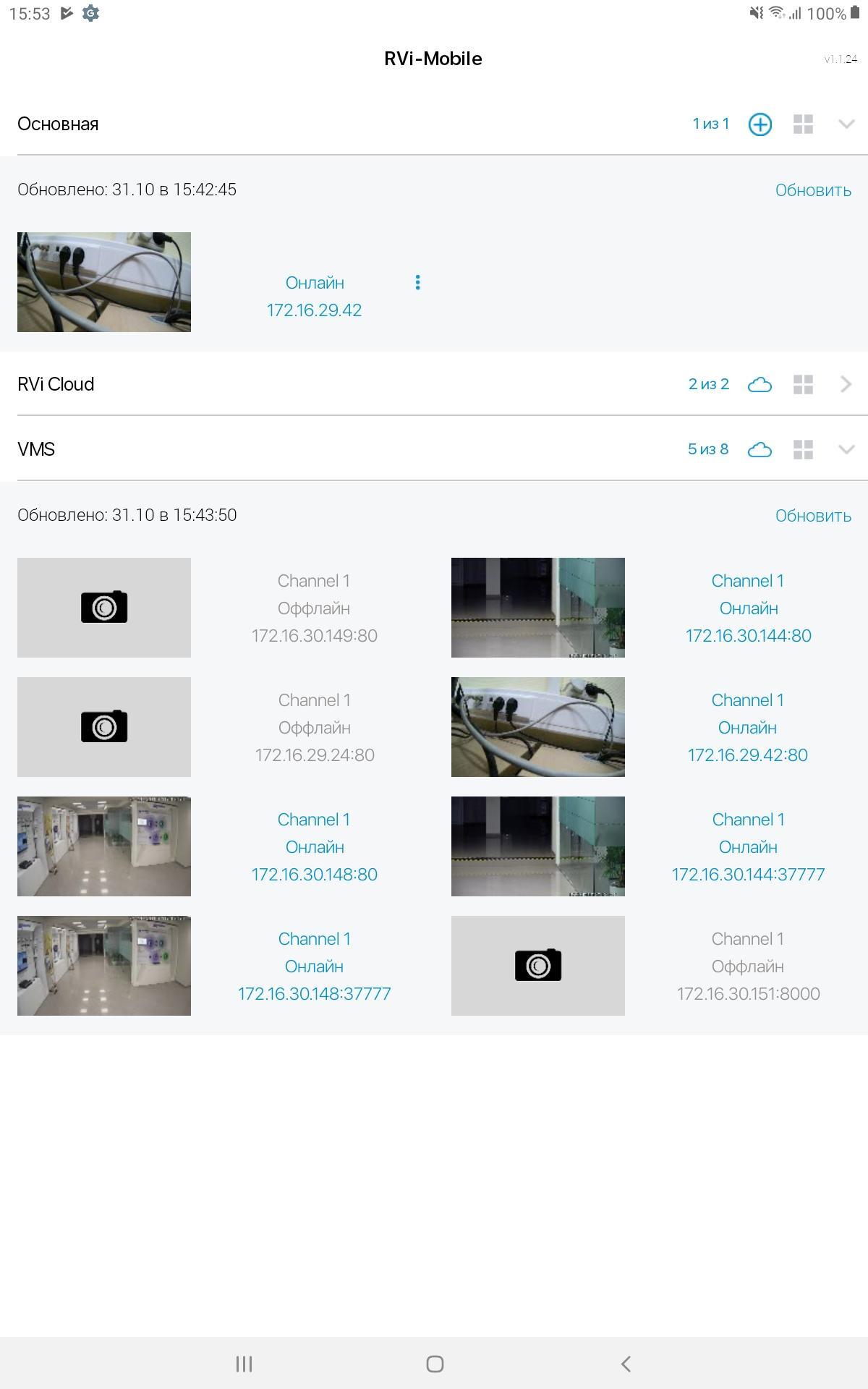868x1389 pixels.
Task: Tap offline camera placeholder for 172.16.30.151:8000
Action: click(x=538, y=966)
